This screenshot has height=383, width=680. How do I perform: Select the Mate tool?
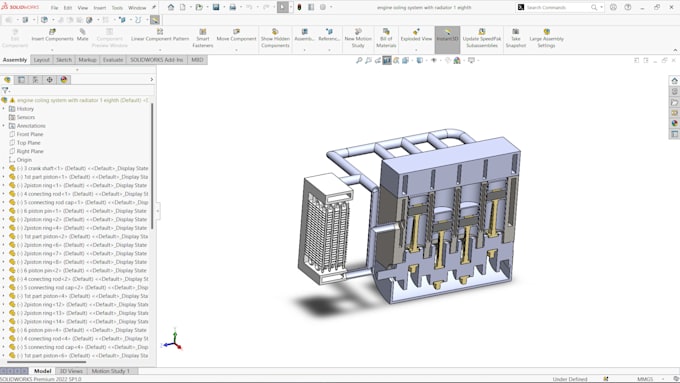coord(82,35)
